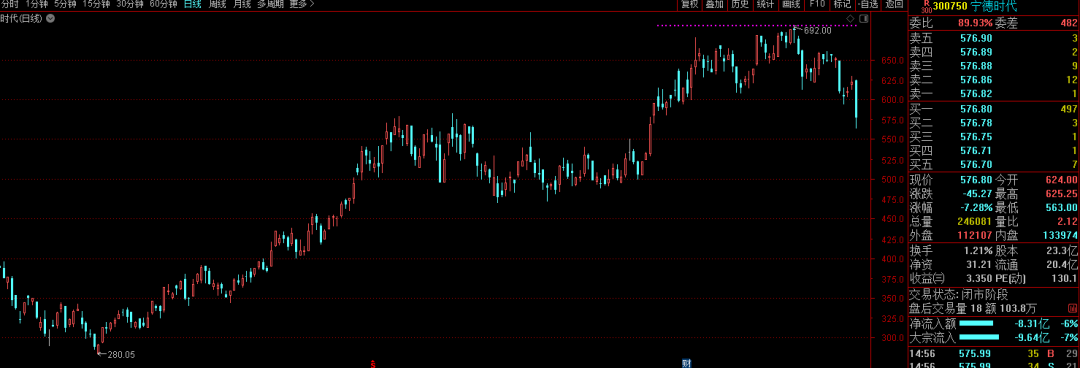This screenshot has height=368, width=1080.
Task: Click the 买一 volume 497
Action: [1068, 109]
